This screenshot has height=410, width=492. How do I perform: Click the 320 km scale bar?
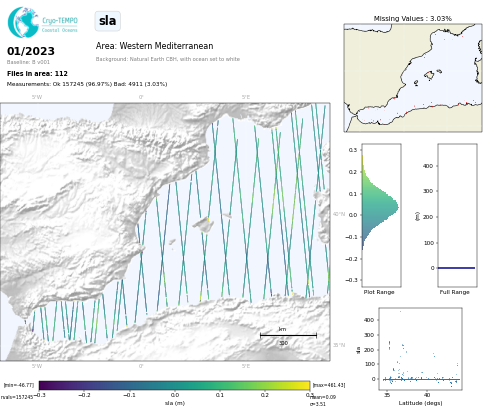[288, 335]
